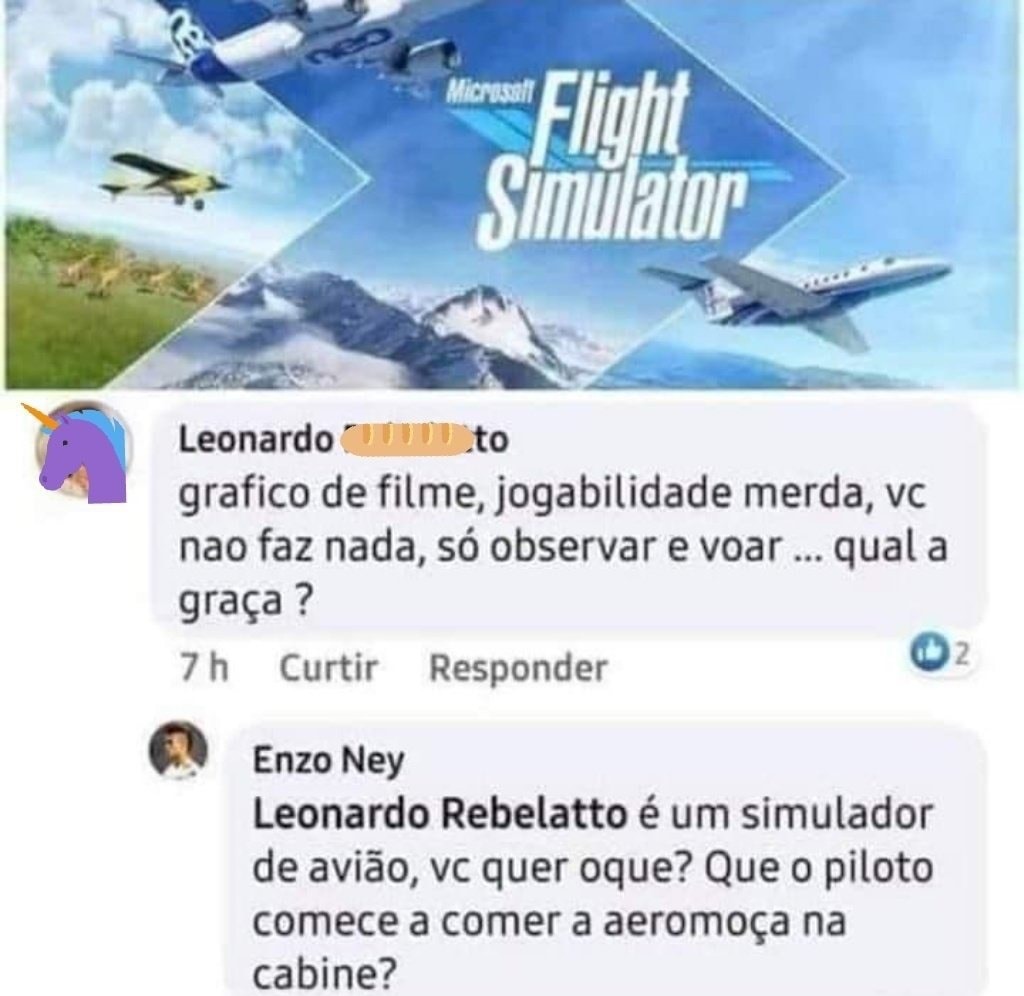Click the text of Leonardo's comment
This screenshot has height=996, width=1024.
point(562,546)
